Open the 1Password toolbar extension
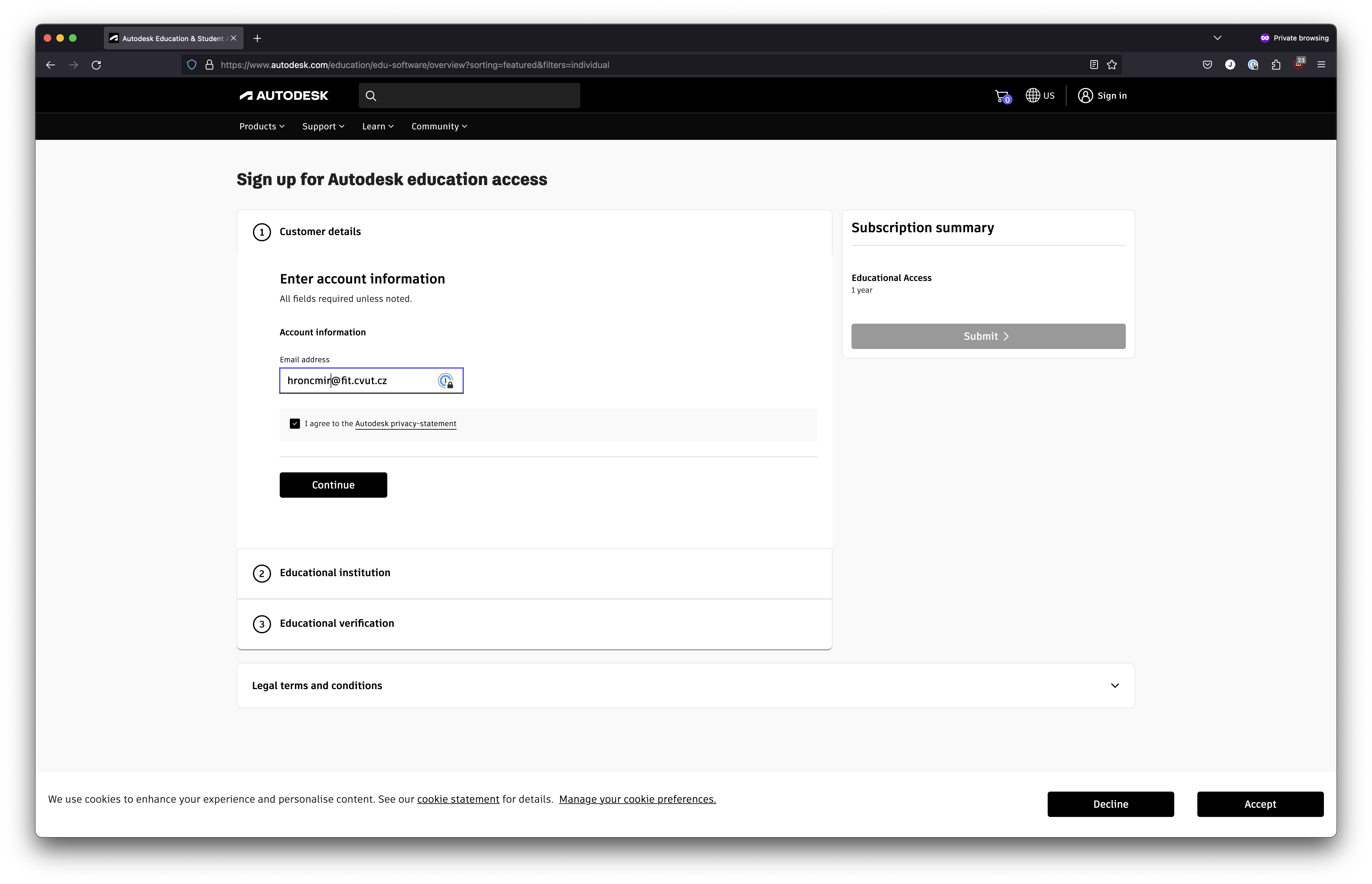 [1253, 65]
